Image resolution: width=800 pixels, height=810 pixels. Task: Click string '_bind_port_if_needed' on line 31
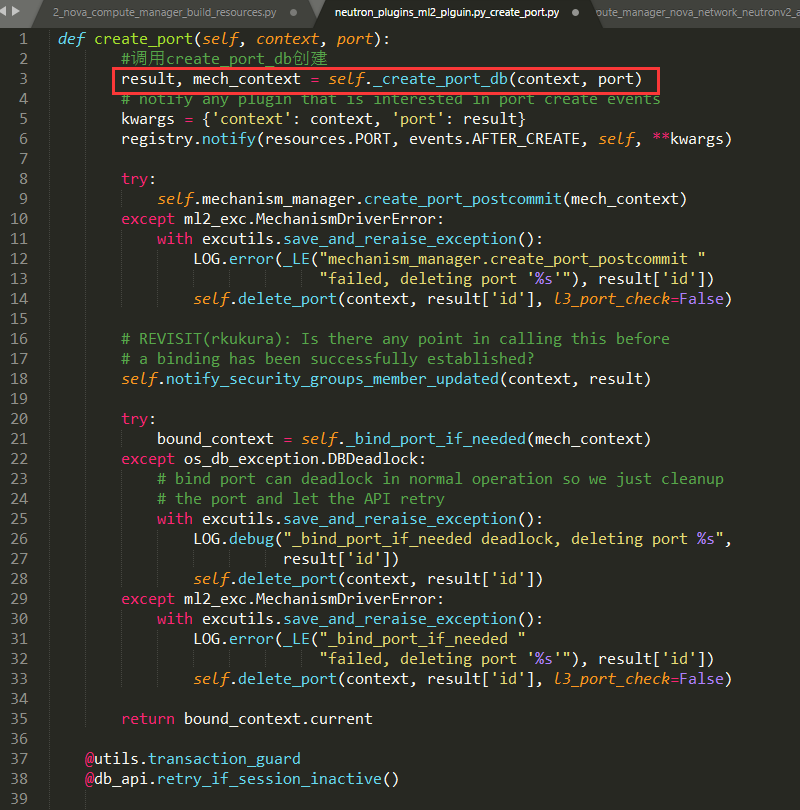[422, 639]
